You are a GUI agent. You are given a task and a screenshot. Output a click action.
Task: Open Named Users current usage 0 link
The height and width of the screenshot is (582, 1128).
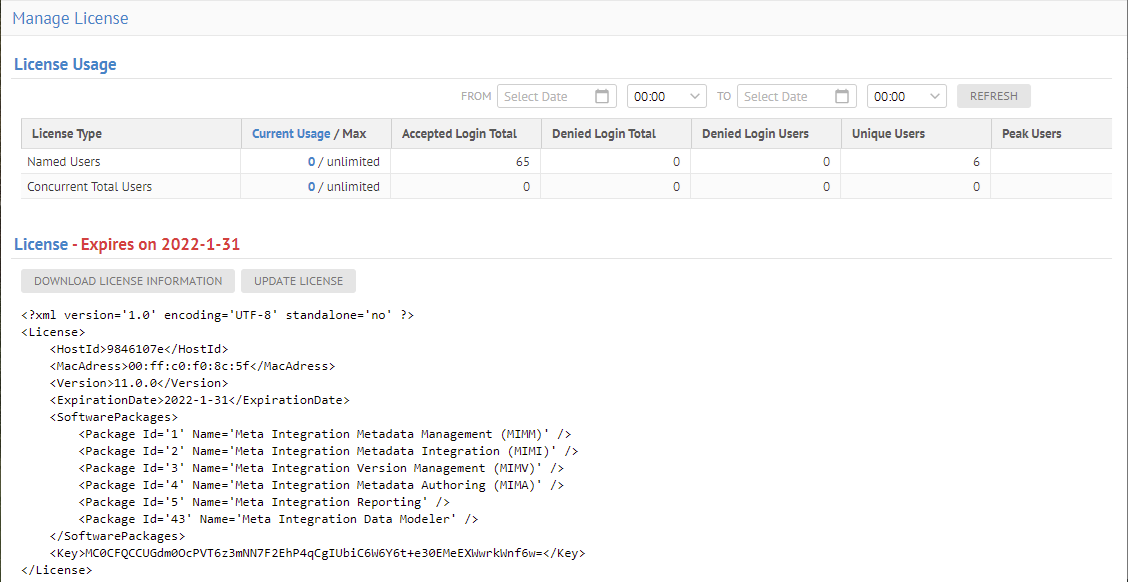(311, 161)
